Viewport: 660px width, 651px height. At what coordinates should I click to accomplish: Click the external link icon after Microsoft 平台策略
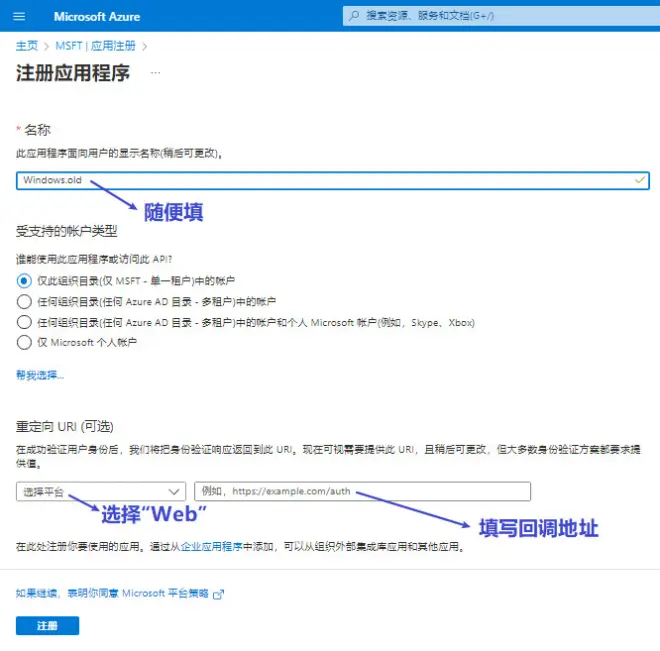click(218, 594)
